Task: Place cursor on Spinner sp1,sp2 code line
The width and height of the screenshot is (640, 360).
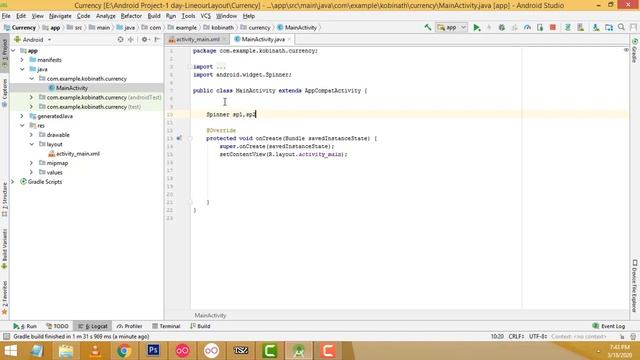Action: pos(231,115)
